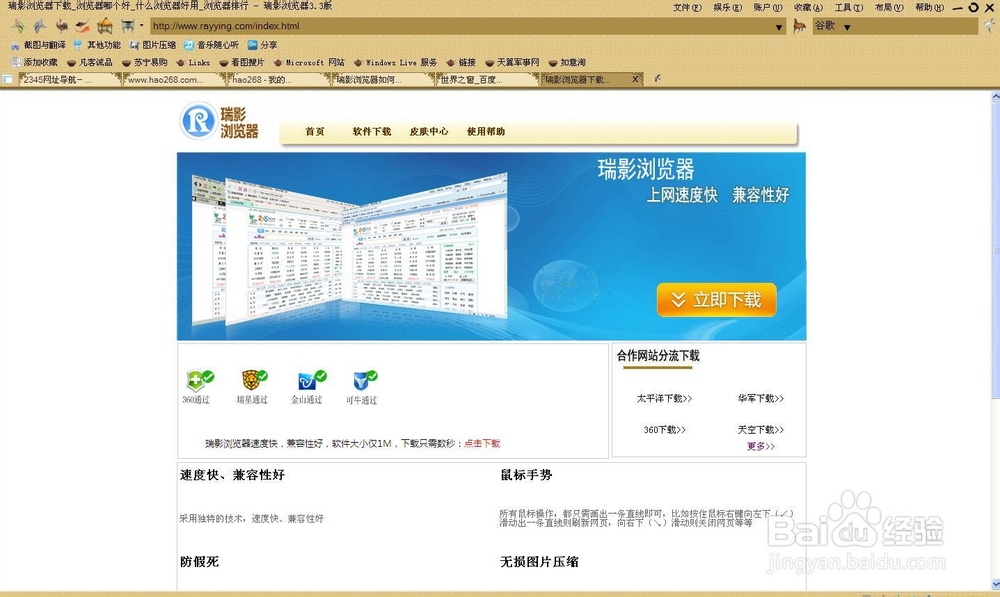Click the red 点击下载 link
This screenshot has height=597, width=1000.
482,443
